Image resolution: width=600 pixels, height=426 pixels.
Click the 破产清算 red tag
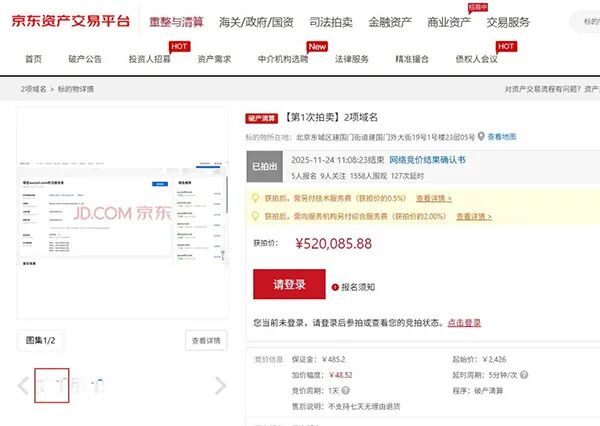261,118
